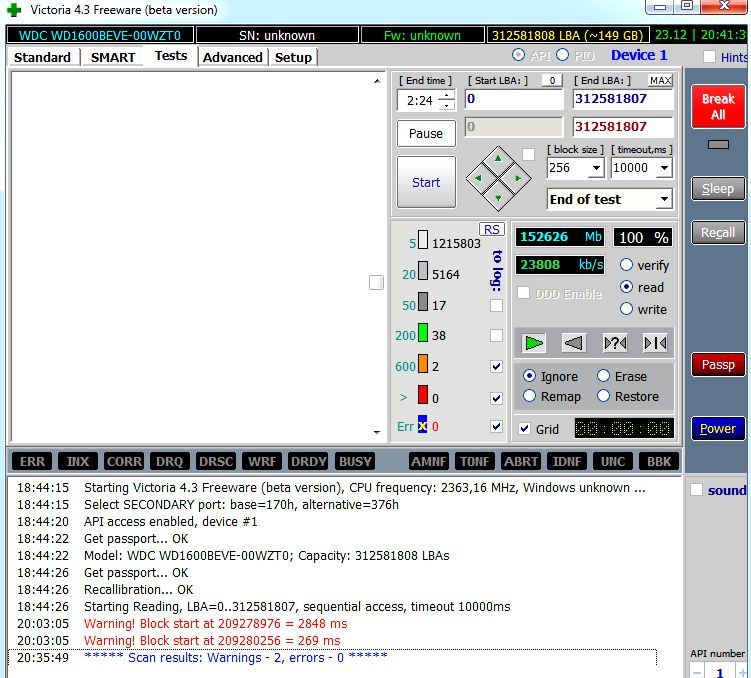Open the block size dropdown

tap(596, 168)
